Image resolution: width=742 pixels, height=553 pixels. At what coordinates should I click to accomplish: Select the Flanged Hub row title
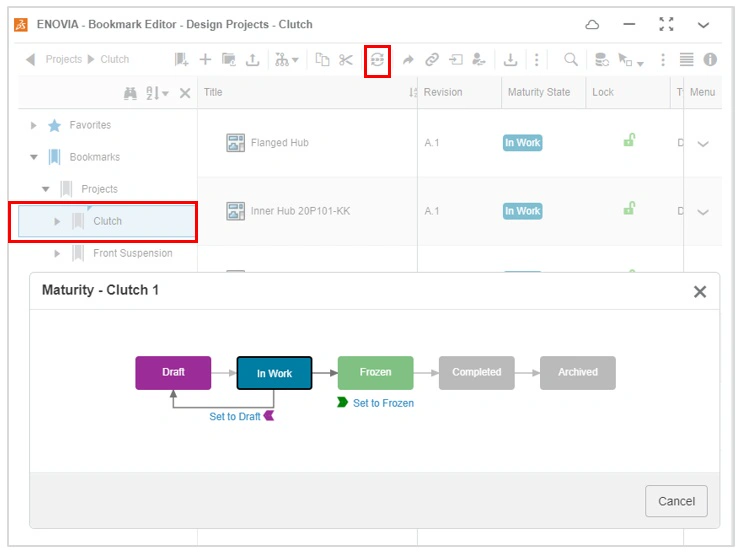point(280,143)
